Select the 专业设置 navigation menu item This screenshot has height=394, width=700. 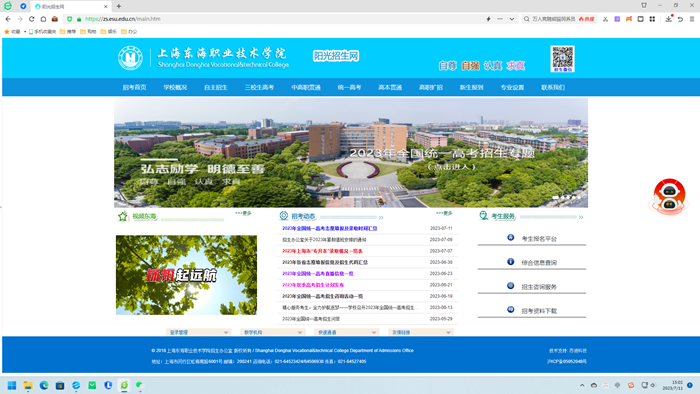(x=512, y=87)
